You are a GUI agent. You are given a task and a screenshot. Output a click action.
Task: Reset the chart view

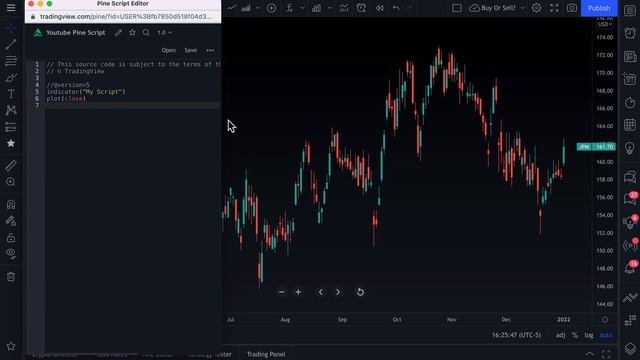tap(360, 292)
